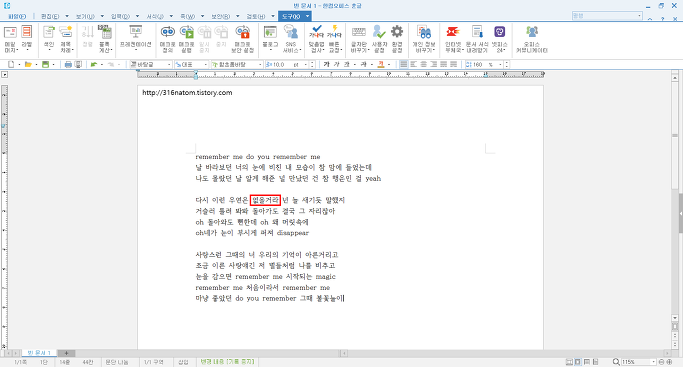Open SNS Service tool
This screenshot has width=683, height=367.
(x=291, y=39)
